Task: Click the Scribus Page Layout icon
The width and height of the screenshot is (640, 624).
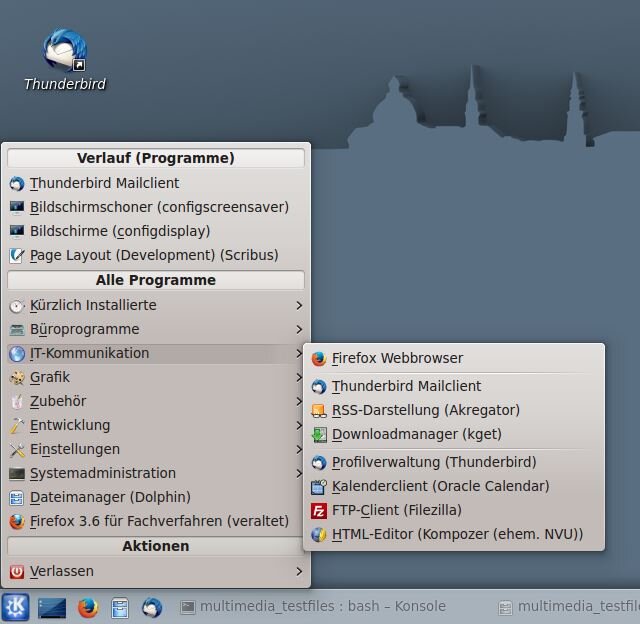Action: (x=17, y=255)
